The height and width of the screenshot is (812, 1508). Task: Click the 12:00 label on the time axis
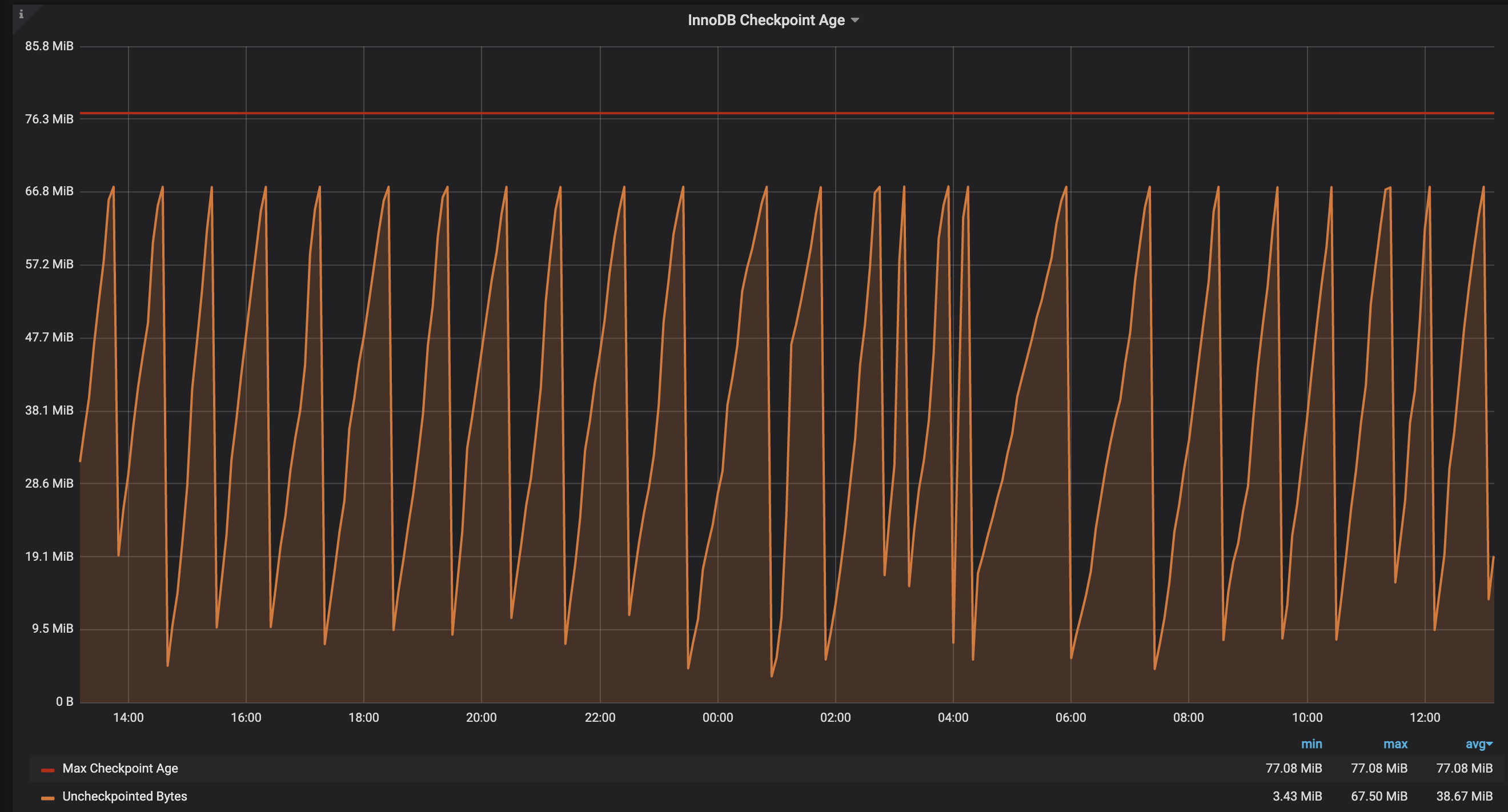point(1424,718)
